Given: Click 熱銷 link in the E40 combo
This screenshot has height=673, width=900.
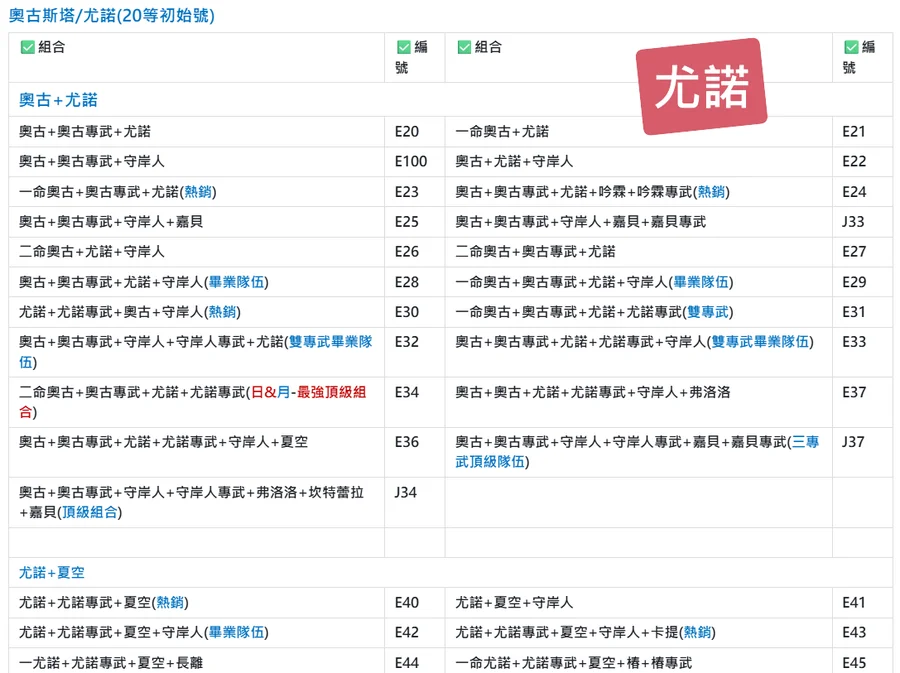Looking at the screenshot, I should click(x=170, y=602).
